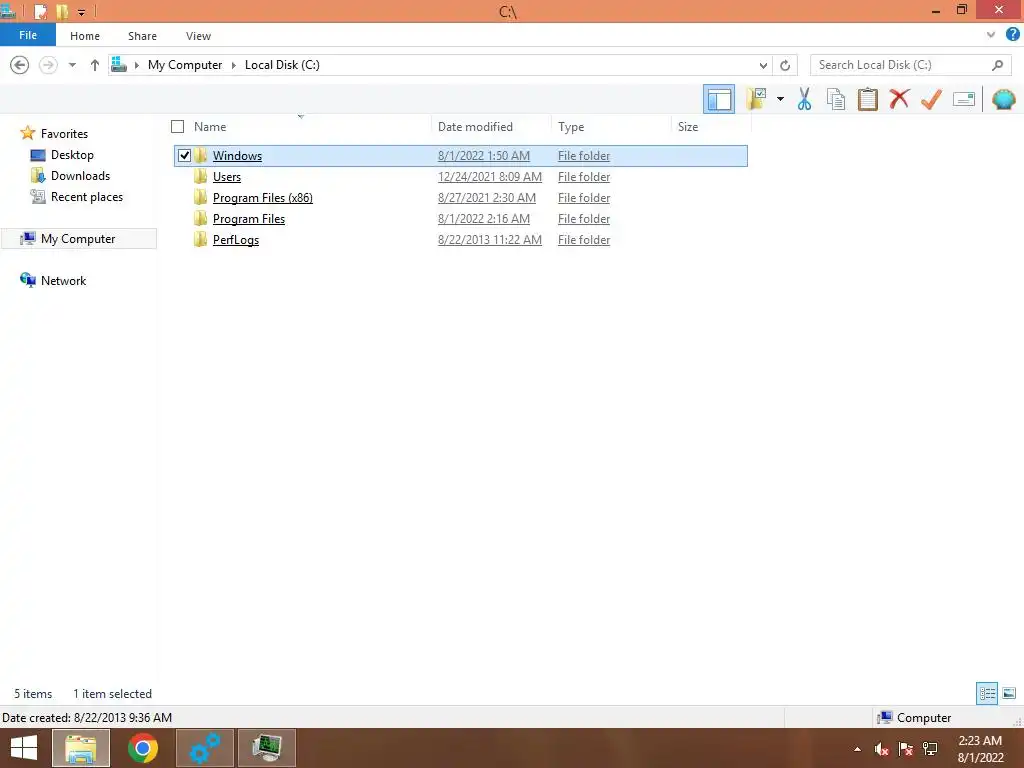Sort by Date modified column header

pyautogui.click(x=475, y=127)
